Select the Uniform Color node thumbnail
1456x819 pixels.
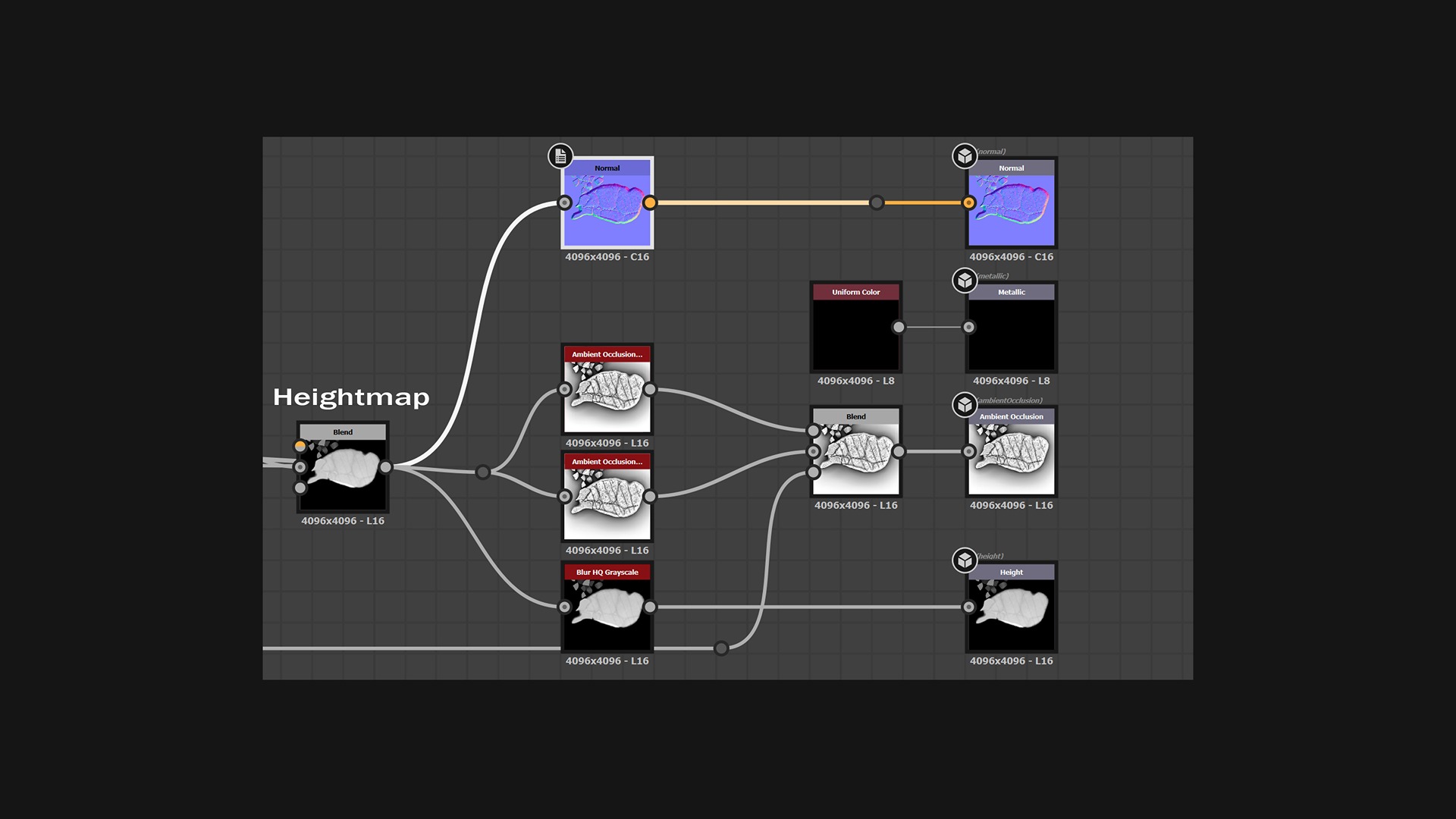pyautogui.click(x=855, y=334)
